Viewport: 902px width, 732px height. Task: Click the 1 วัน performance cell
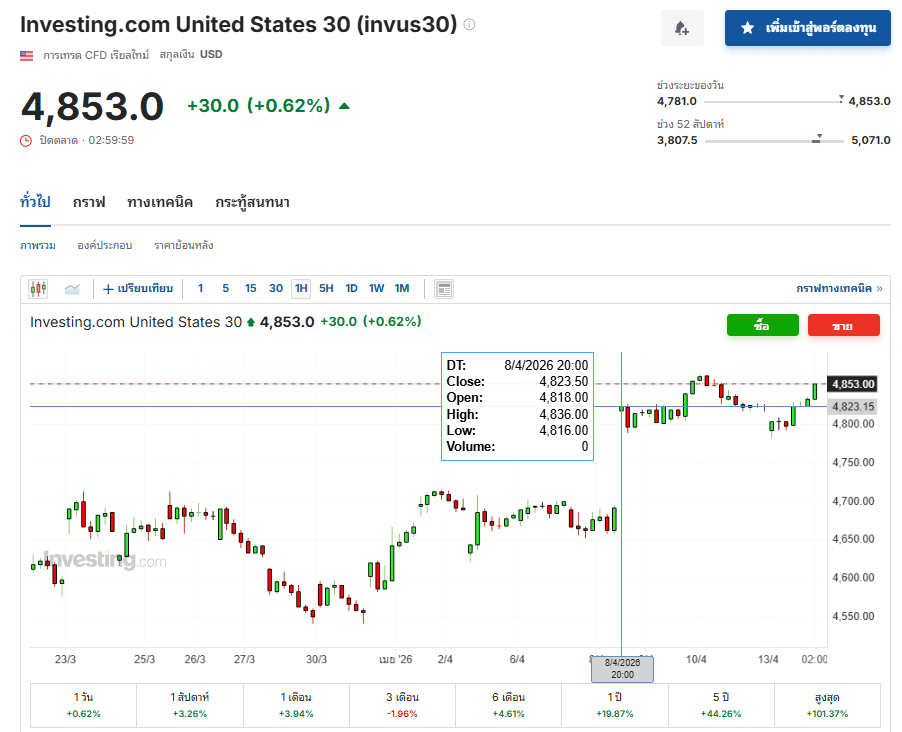click(x=83, y=706)
